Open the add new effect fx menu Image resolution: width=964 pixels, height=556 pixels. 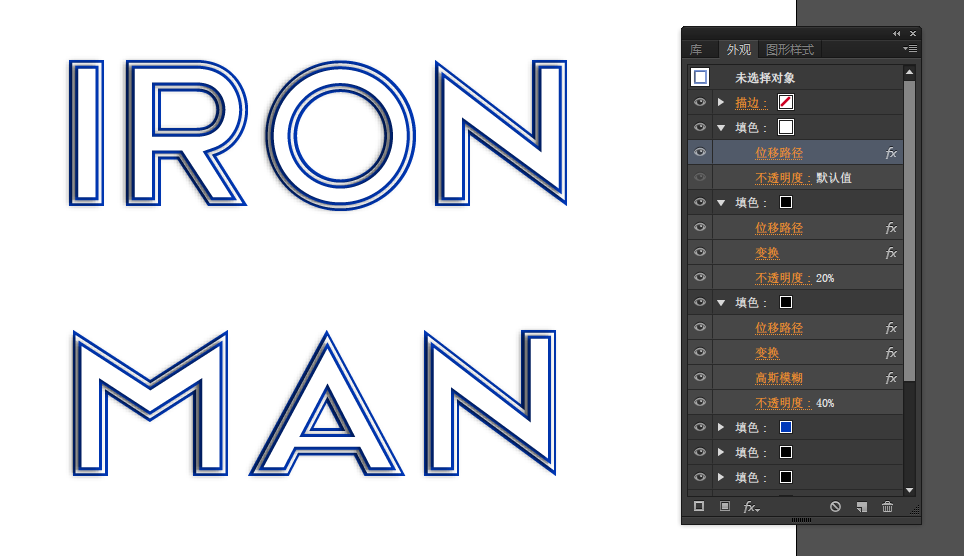point(751,507)
